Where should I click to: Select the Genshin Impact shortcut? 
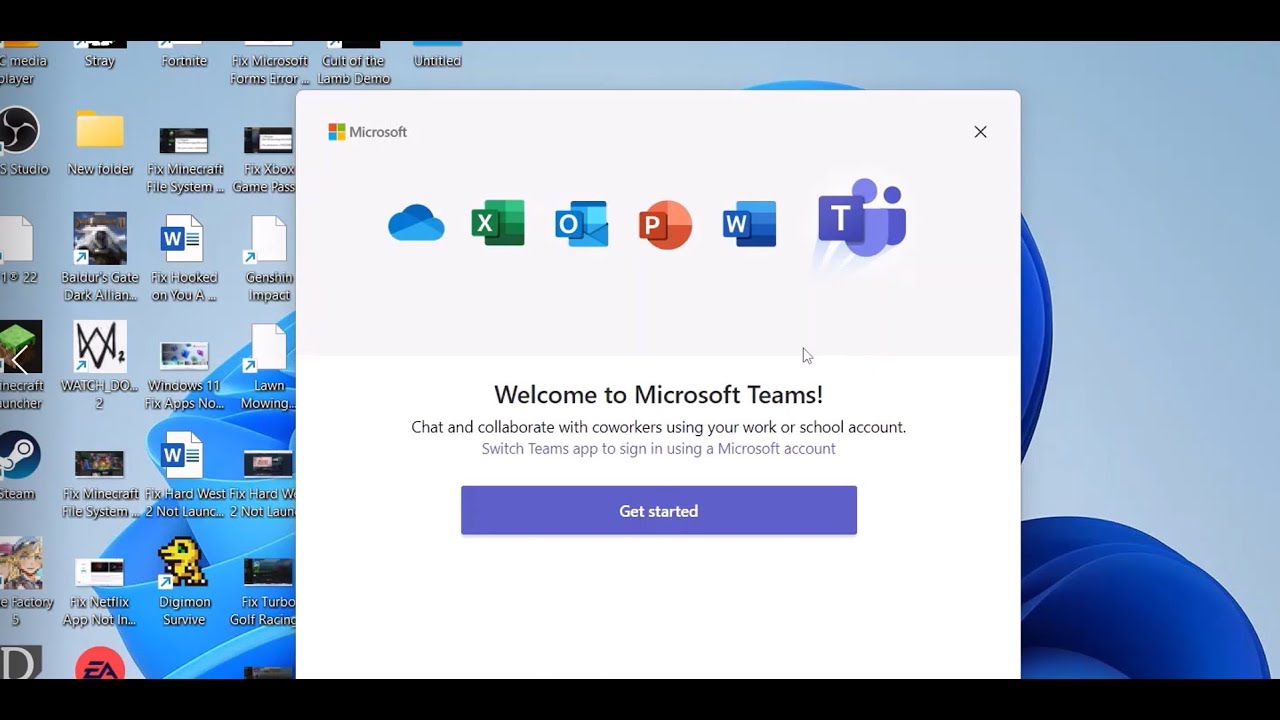269,258
